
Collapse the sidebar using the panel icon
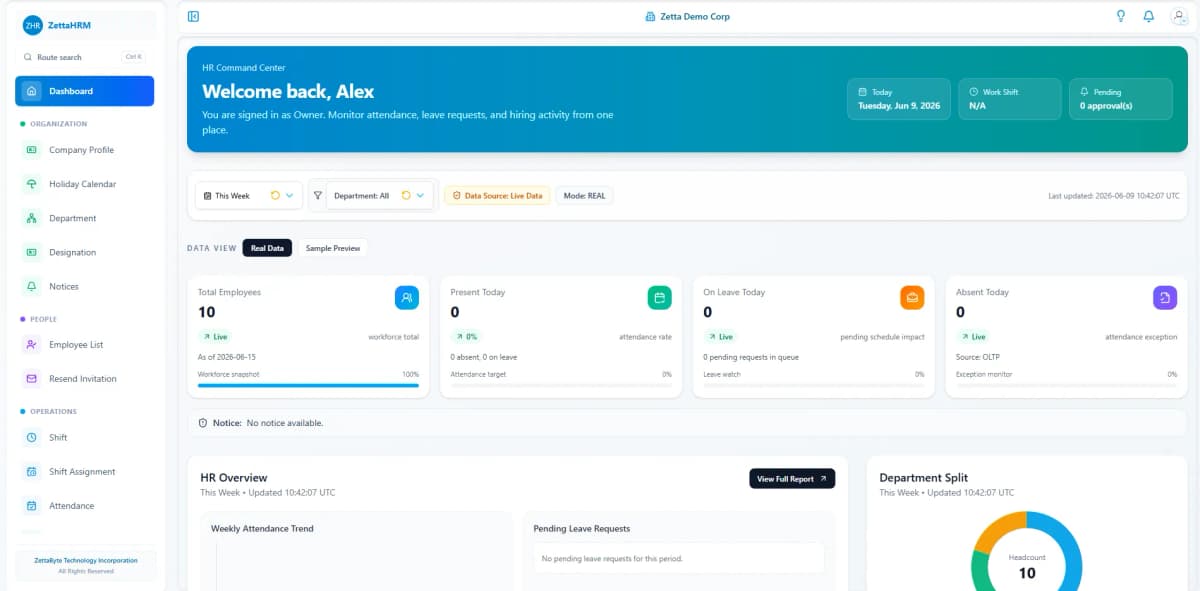(193, 16)
